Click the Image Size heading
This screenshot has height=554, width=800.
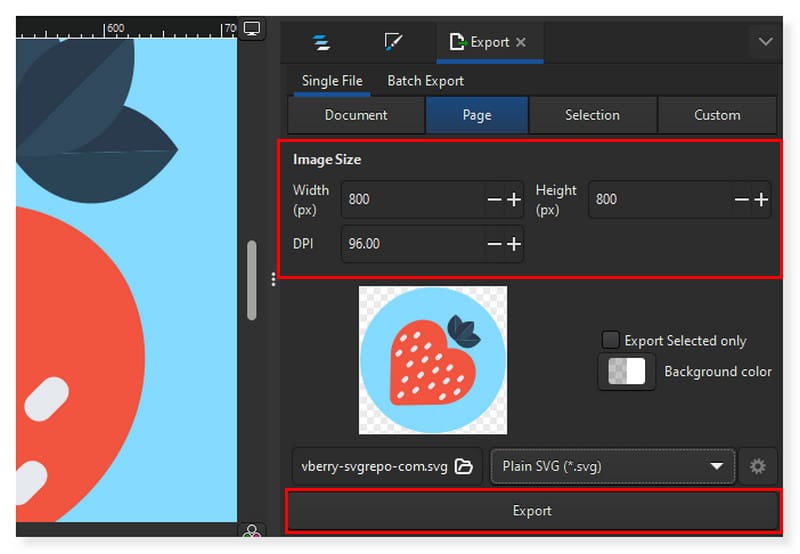(327, 160)
